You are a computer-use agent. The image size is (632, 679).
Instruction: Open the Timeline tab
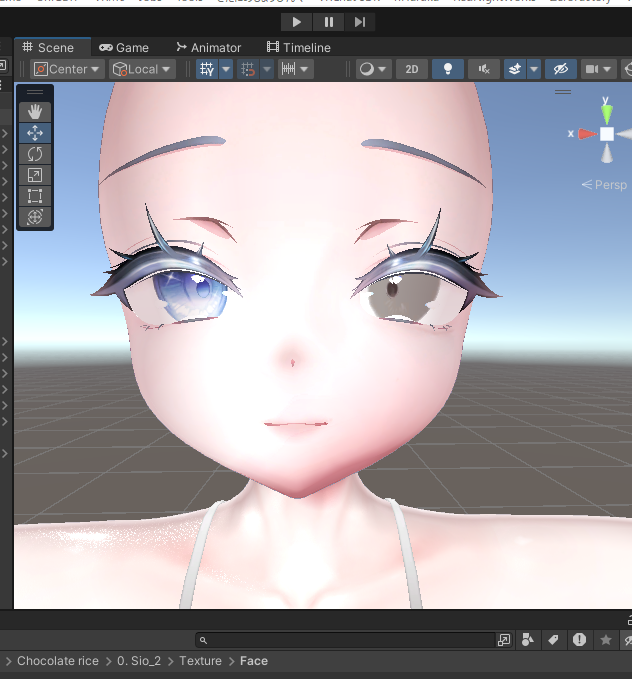pos(299,48)
